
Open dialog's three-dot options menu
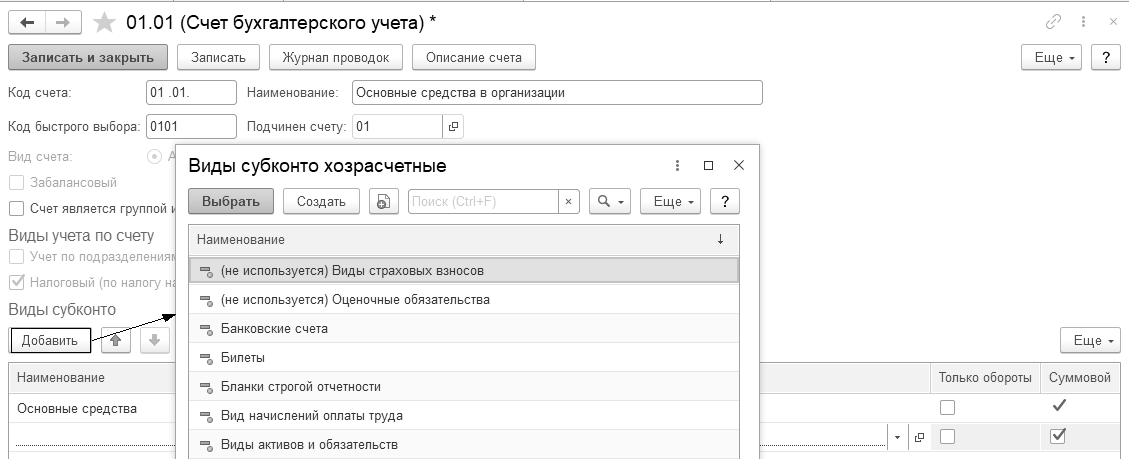677,166
